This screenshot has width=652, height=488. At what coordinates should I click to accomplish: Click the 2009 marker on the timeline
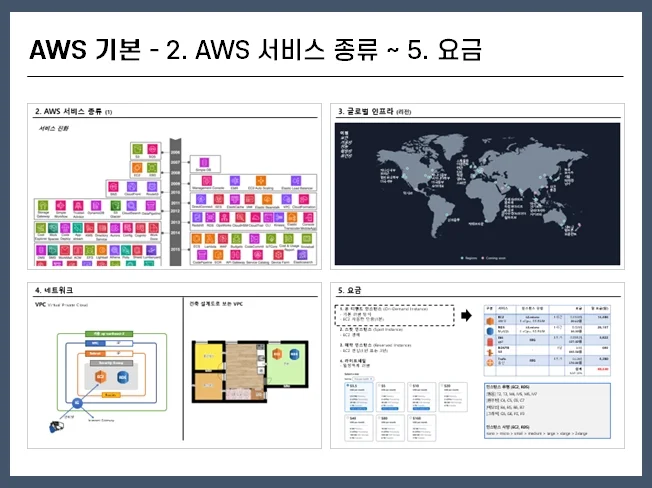click(x=175, y=183)
